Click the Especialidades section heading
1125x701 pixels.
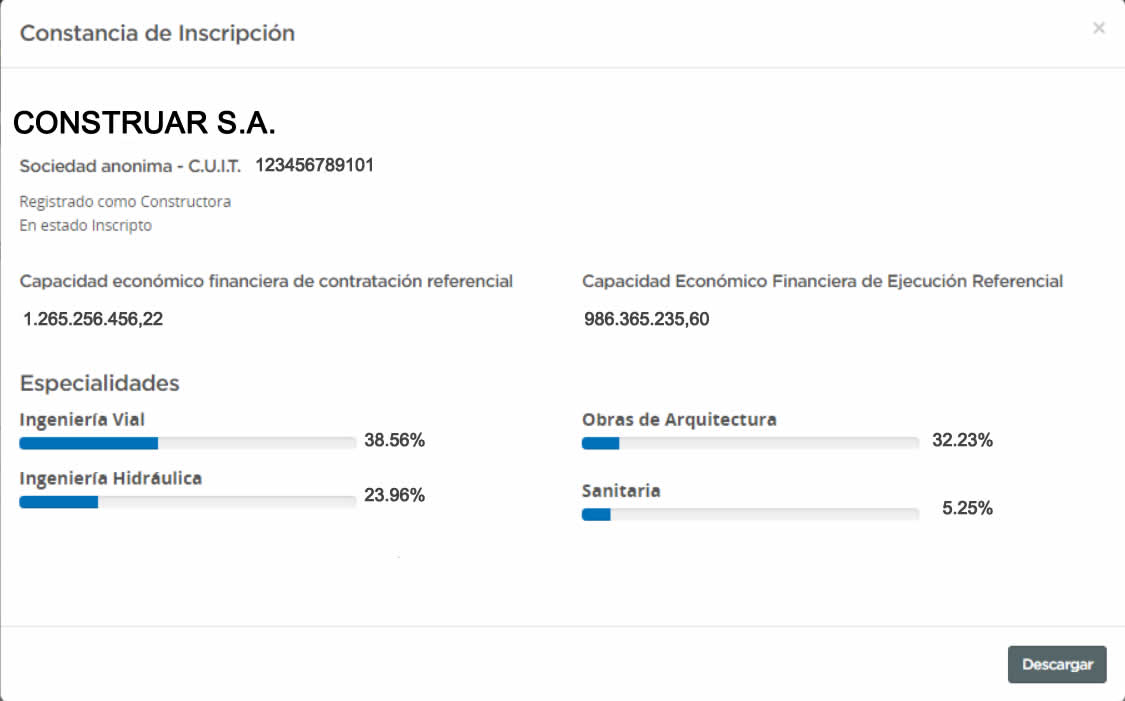click(100, 383)
